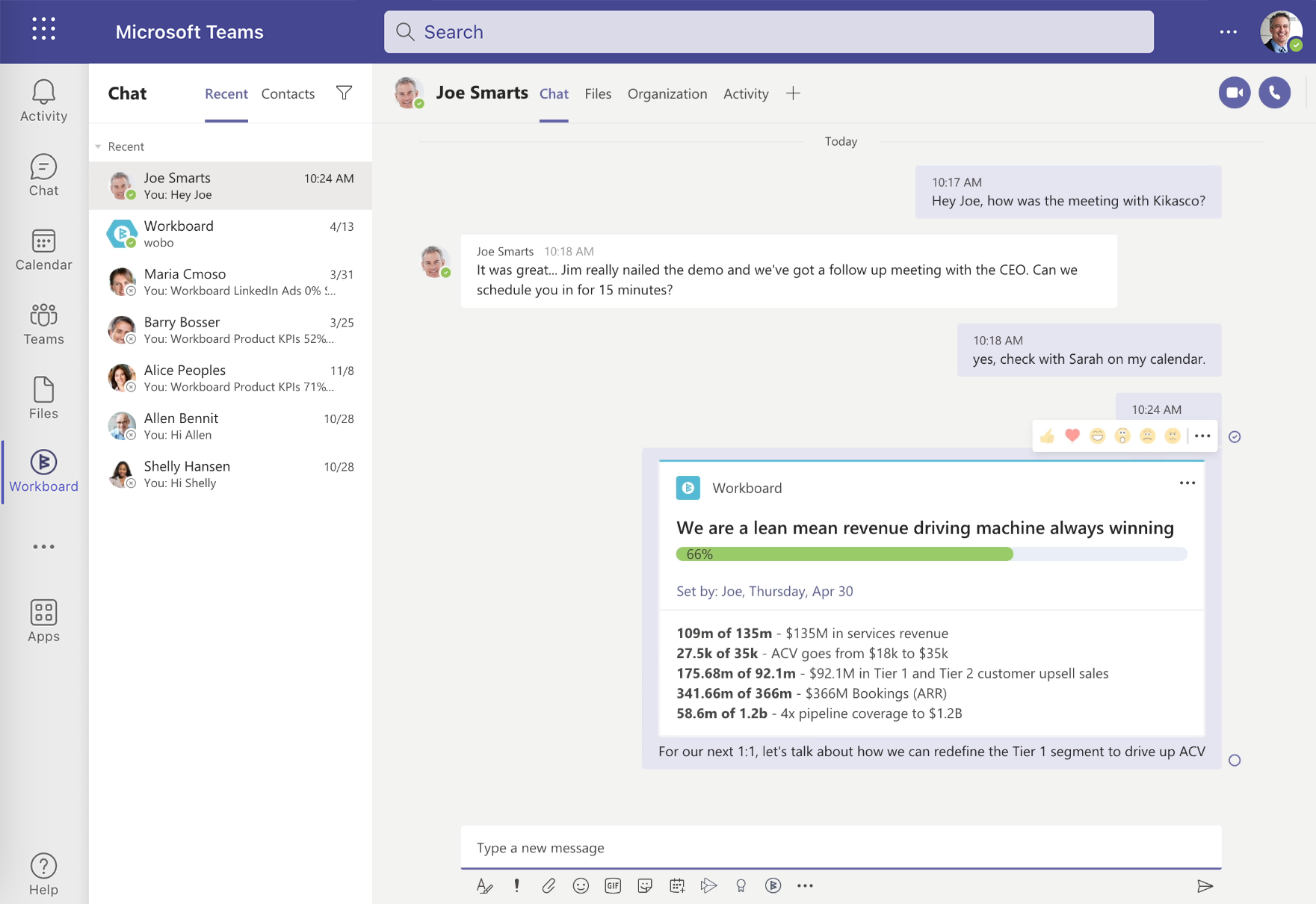Open the Workboard card ellipsis menu
The image size is (1316, 904).
(1187, 483)
